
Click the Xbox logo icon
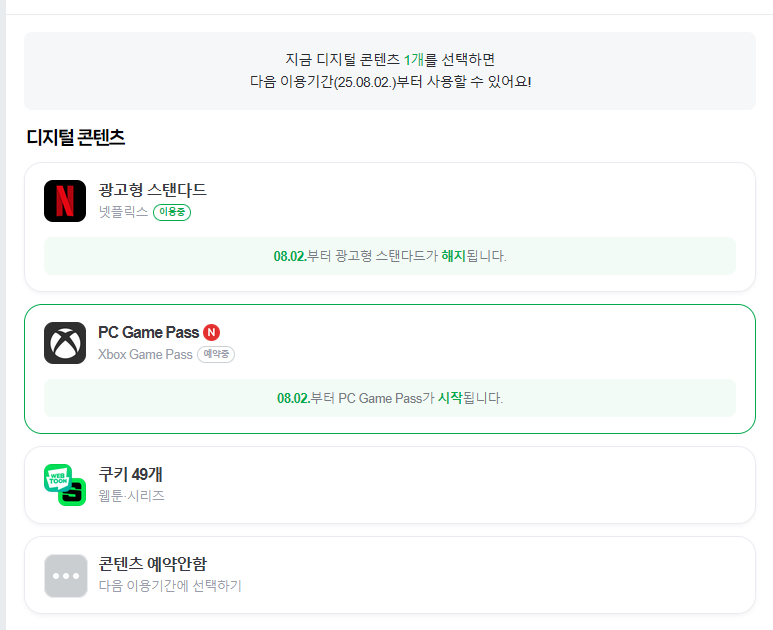(65, 343)
